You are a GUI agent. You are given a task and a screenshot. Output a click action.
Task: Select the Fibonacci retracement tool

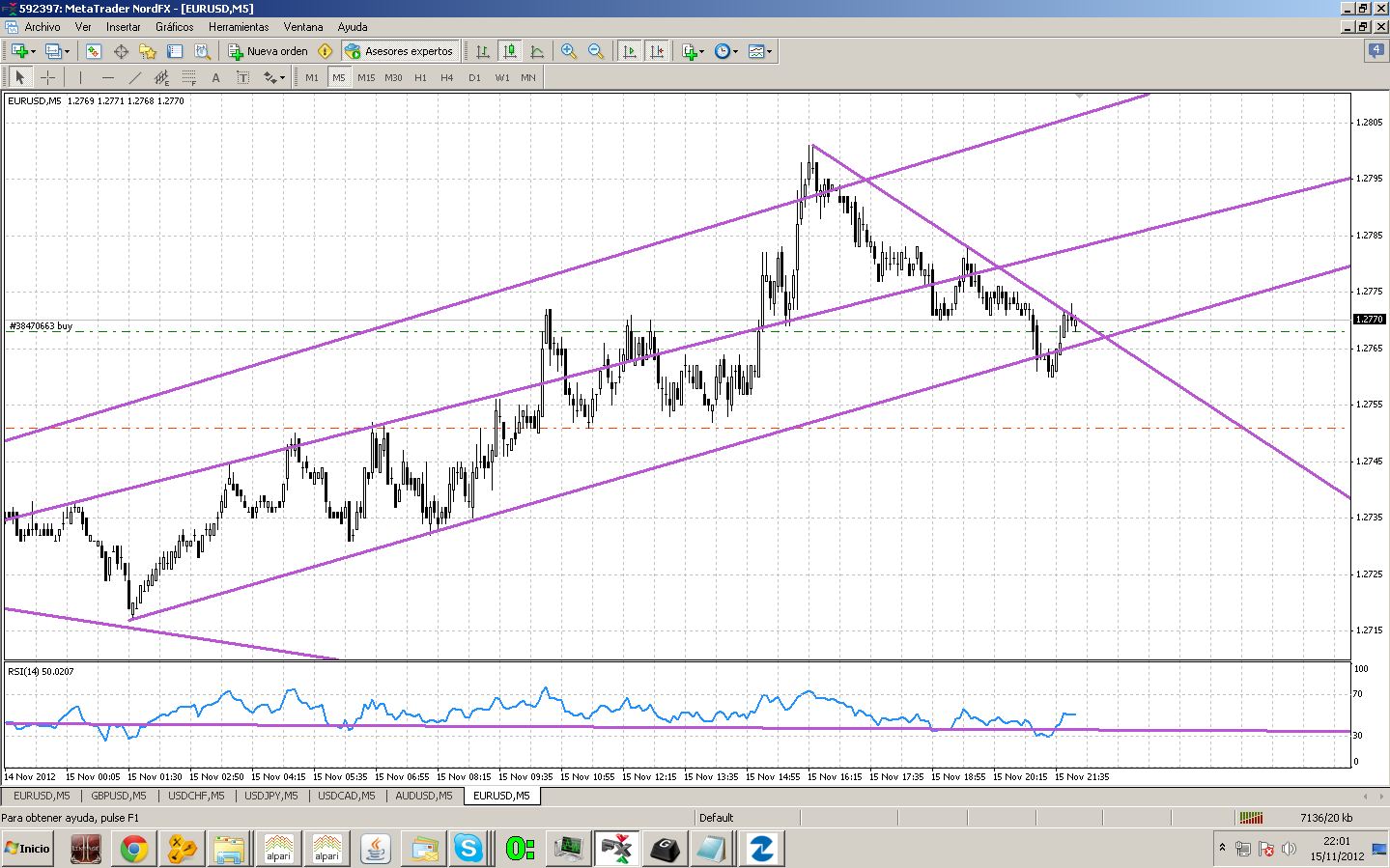click(x=188, y=77)
